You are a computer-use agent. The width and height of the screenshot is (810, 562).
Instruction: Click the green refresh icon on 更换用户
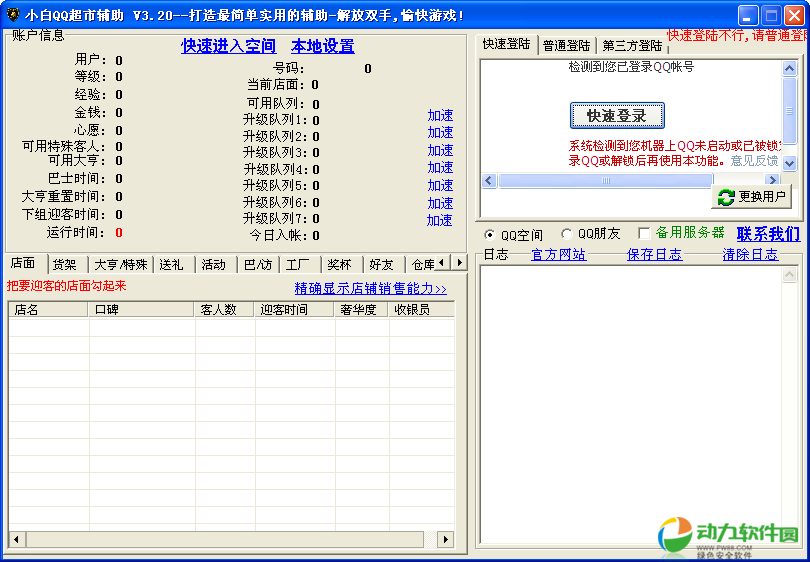point(726,197)
